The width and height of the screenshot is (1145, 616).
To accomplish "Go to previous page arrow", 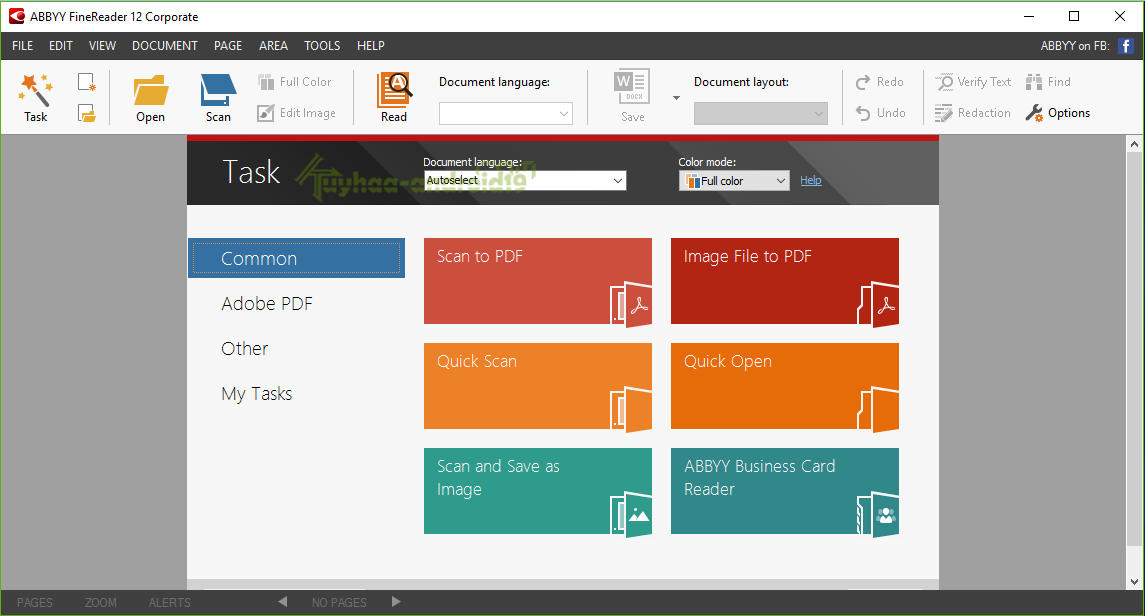I will coord(283,602).
